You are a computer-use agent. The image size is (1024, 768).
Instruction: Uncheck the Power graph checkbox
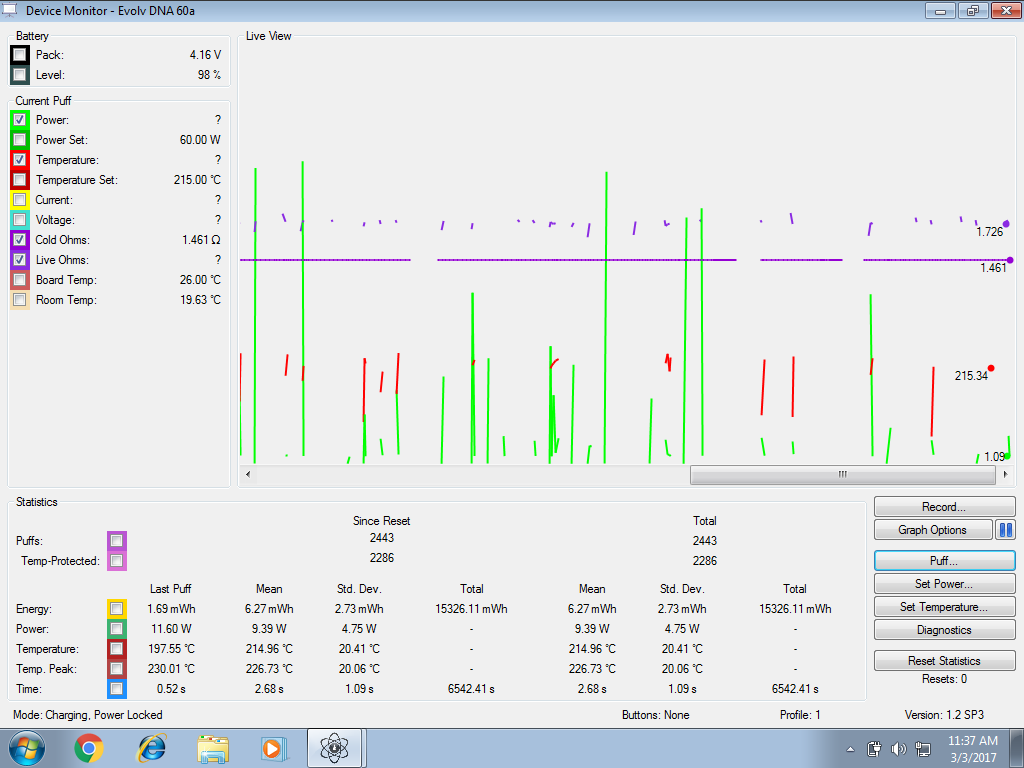pyautogui.click(x=20, y=120)
